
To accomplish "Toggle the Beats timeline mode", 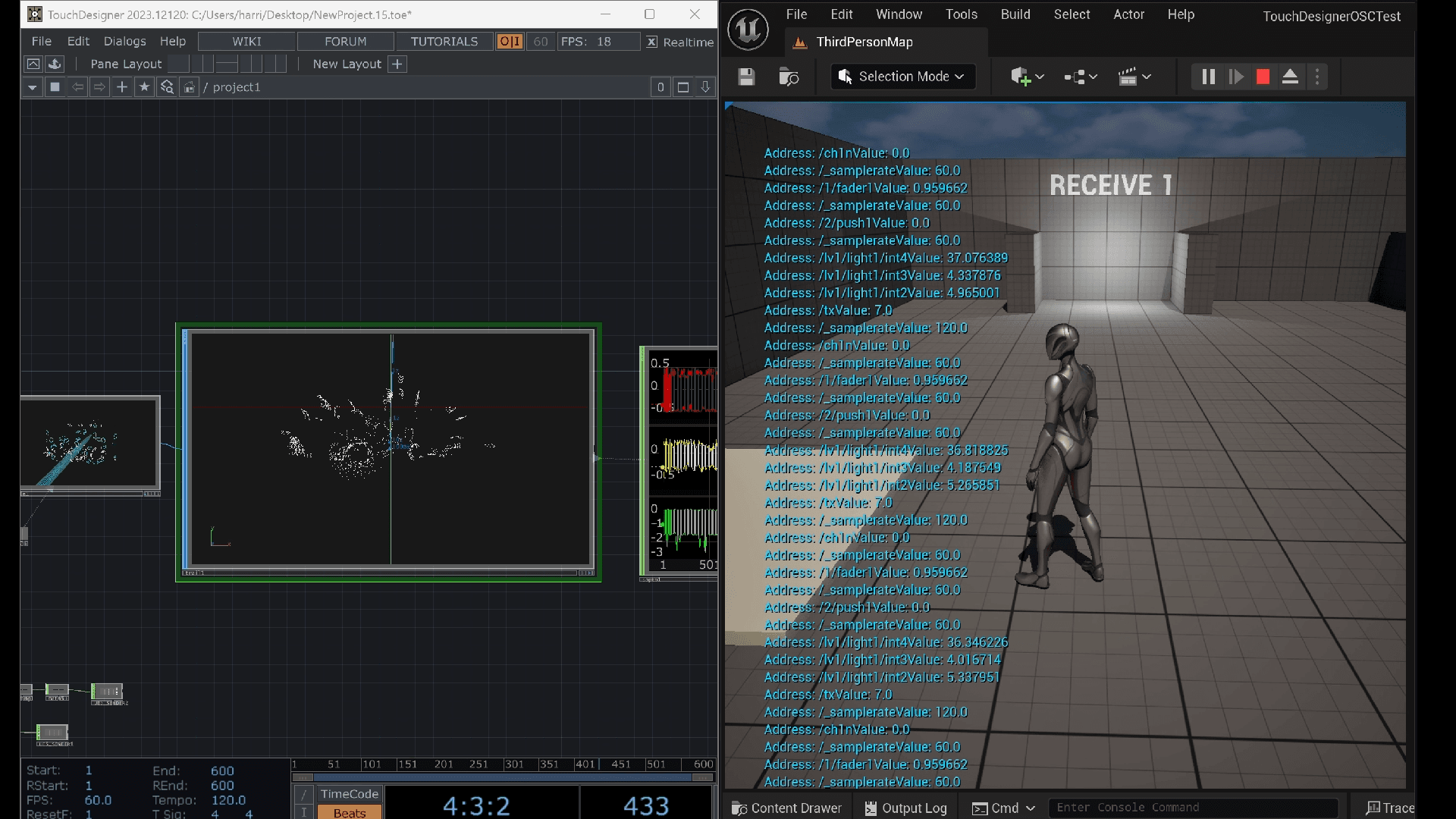I will coord(349,812).
